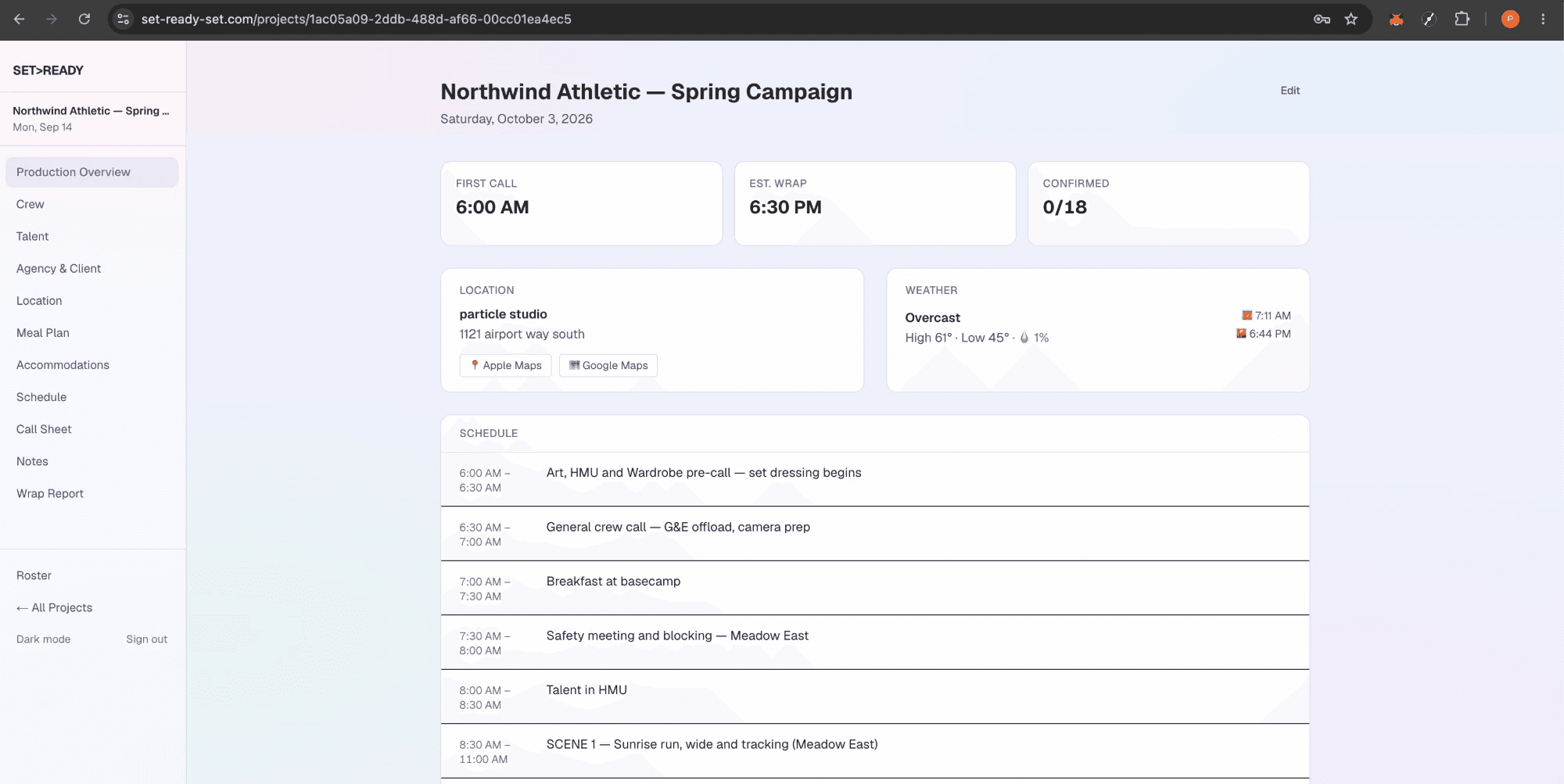Click the 'SCHEDULE' section header
Viewport: 1564px width, 784px height.
click(488, 433)
